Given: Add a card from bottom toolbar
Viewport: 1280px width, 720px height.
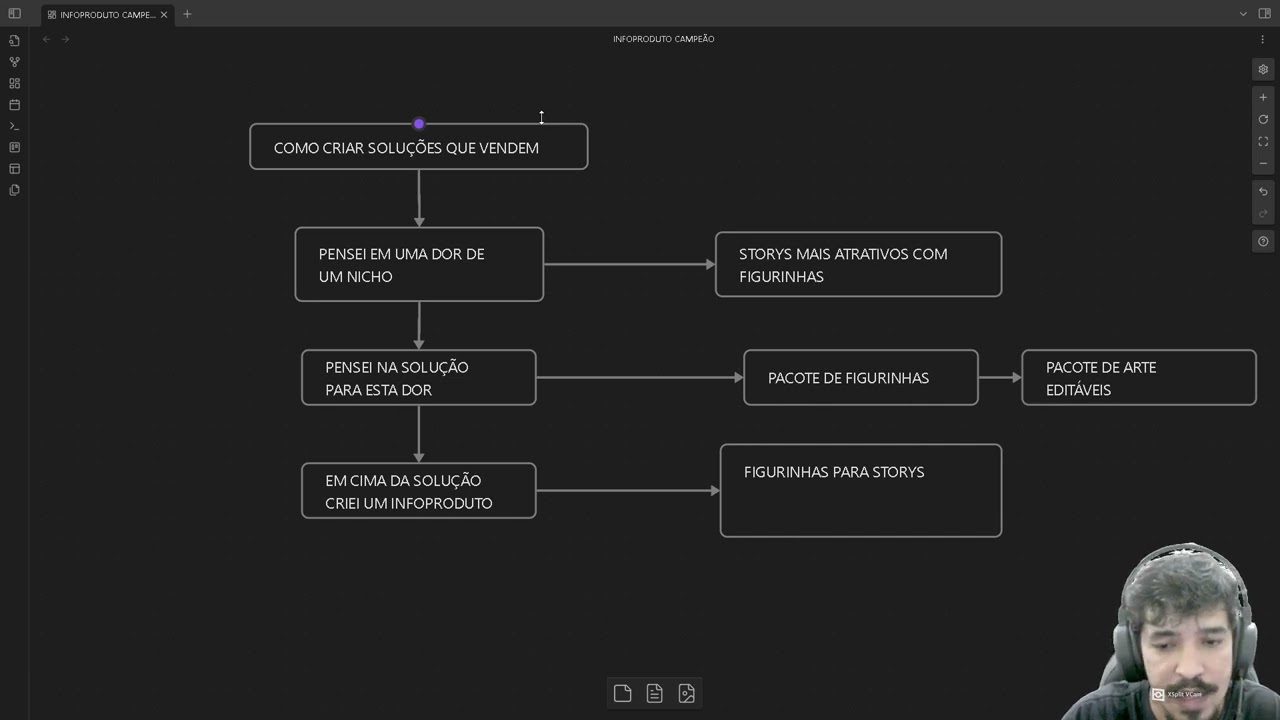Looking at the screenshot, I should click(x=622, y=693).
